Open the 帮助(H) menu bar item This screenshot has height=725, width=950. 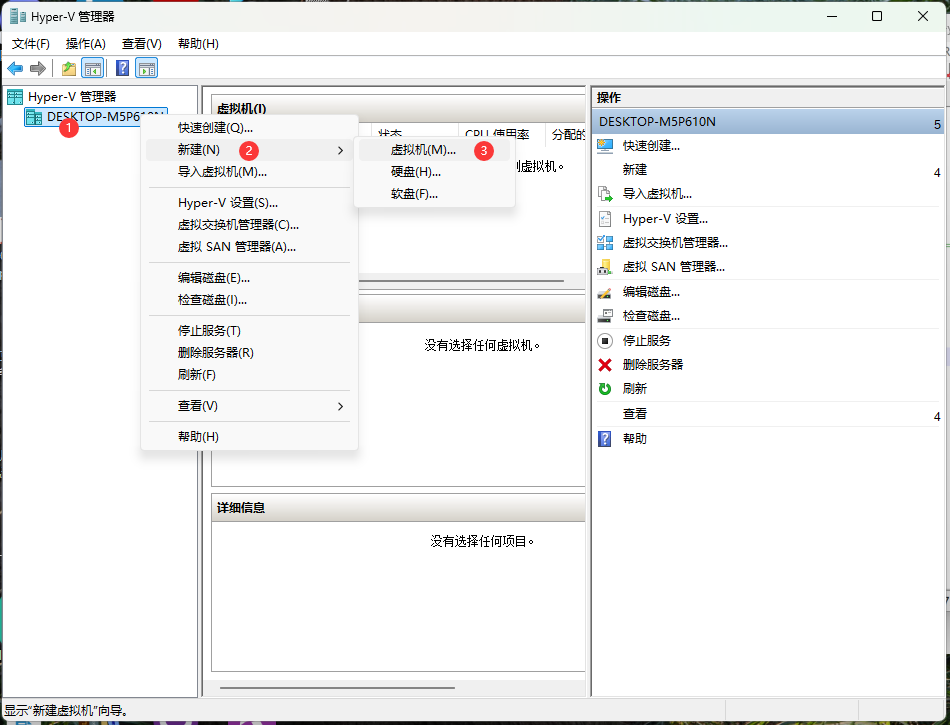[x=198, y=44]
